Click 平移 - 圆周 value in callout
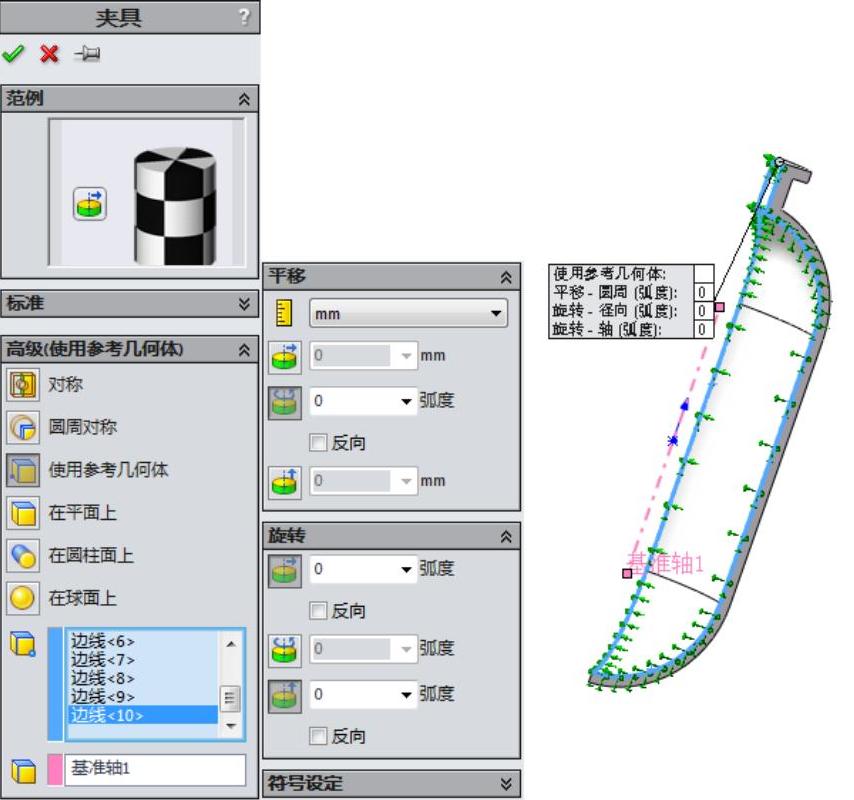 point(703,292)
